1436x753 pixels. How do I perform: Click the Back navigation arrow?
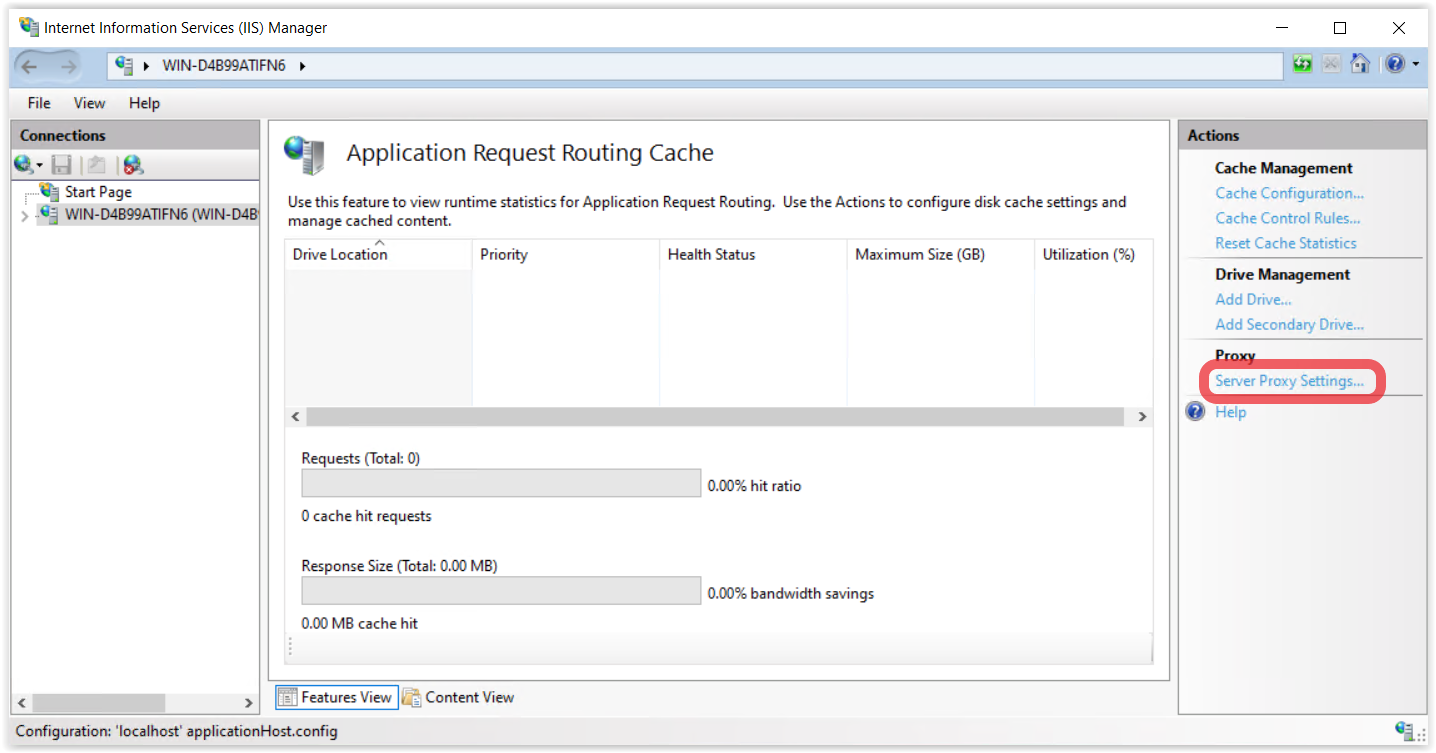pyautogui.click(x=30, y=66)
